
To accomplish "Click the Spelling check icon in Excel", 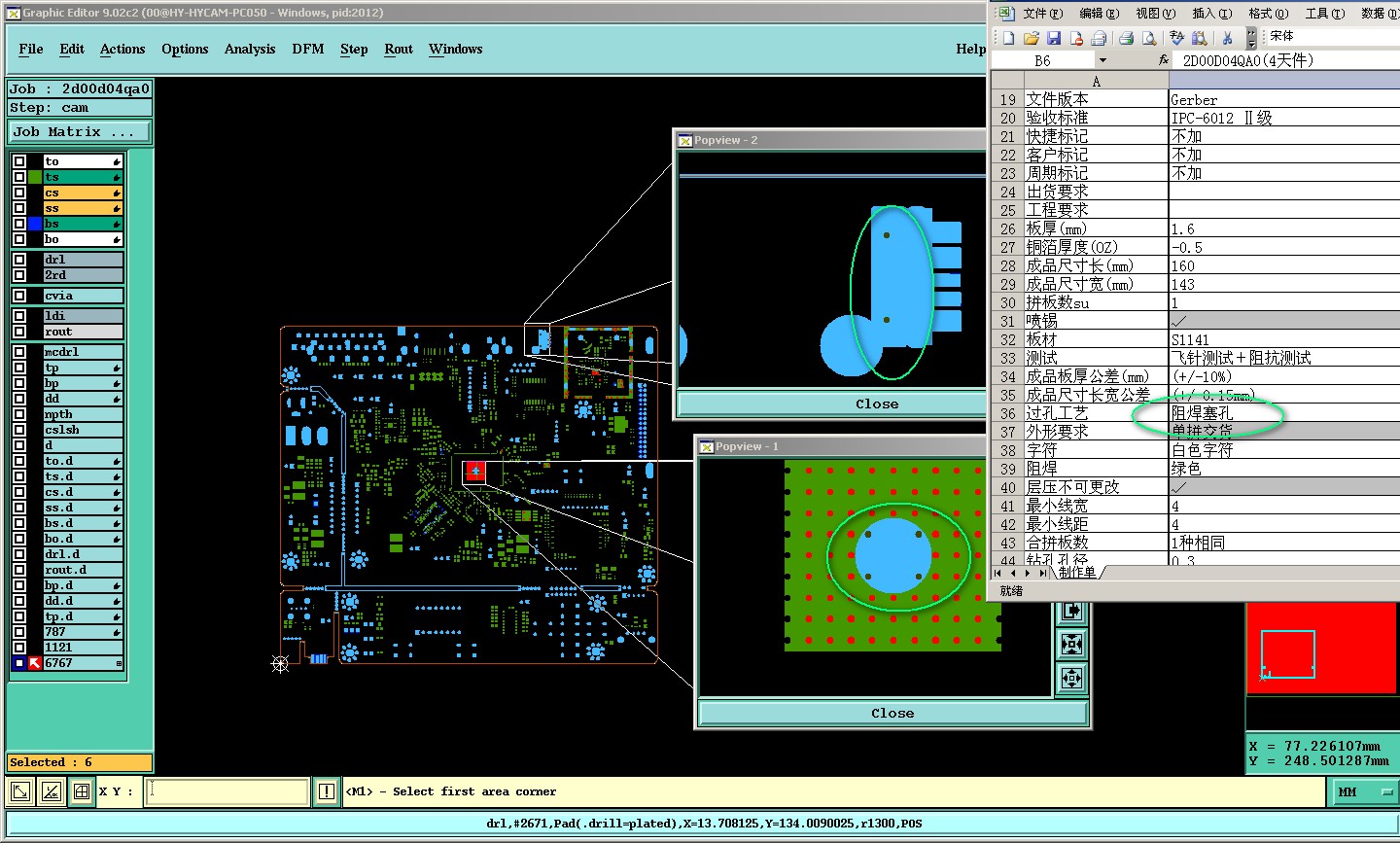I will 1177,38.
